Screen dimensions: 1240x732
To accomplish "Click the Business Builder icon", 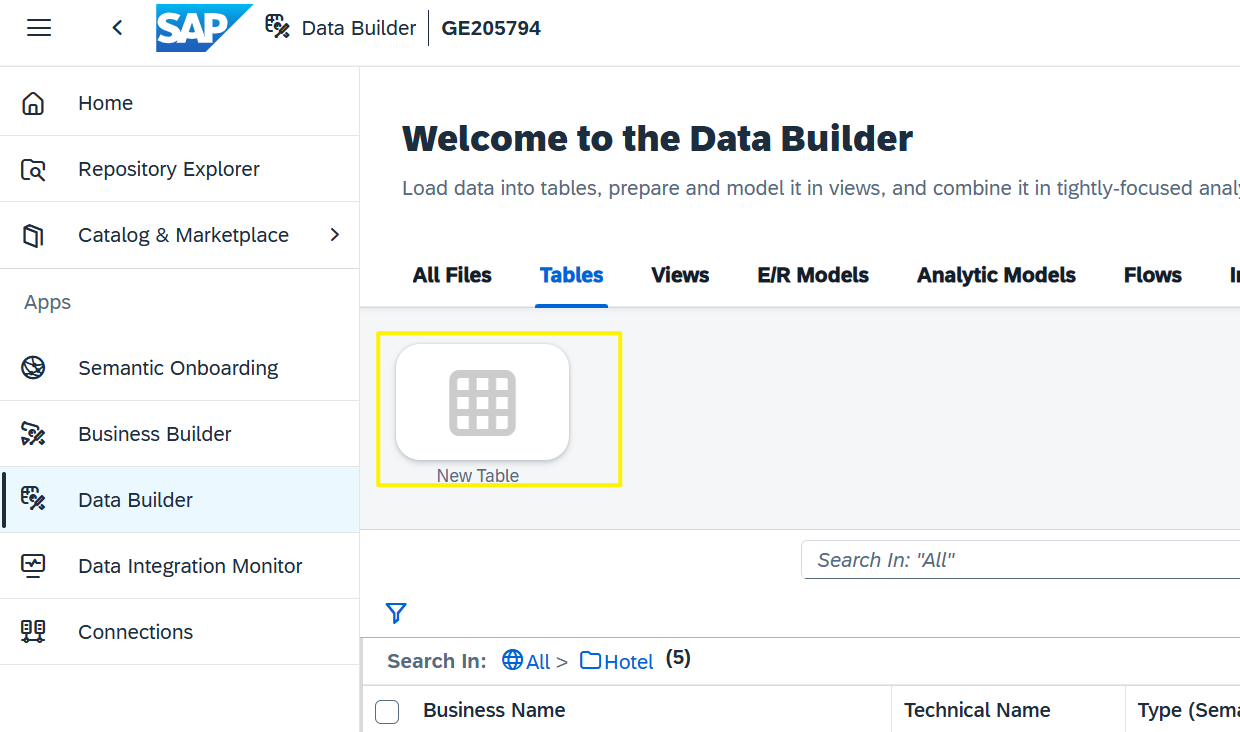I will [x=33, y=434].
